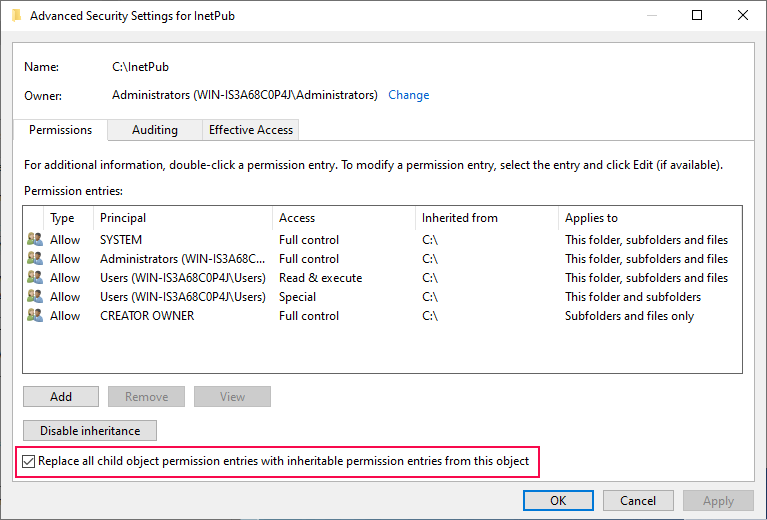Click the folder icon in the title bar
Image resolution: width=767 pixels, height=520 pixels.
point(15,16)
